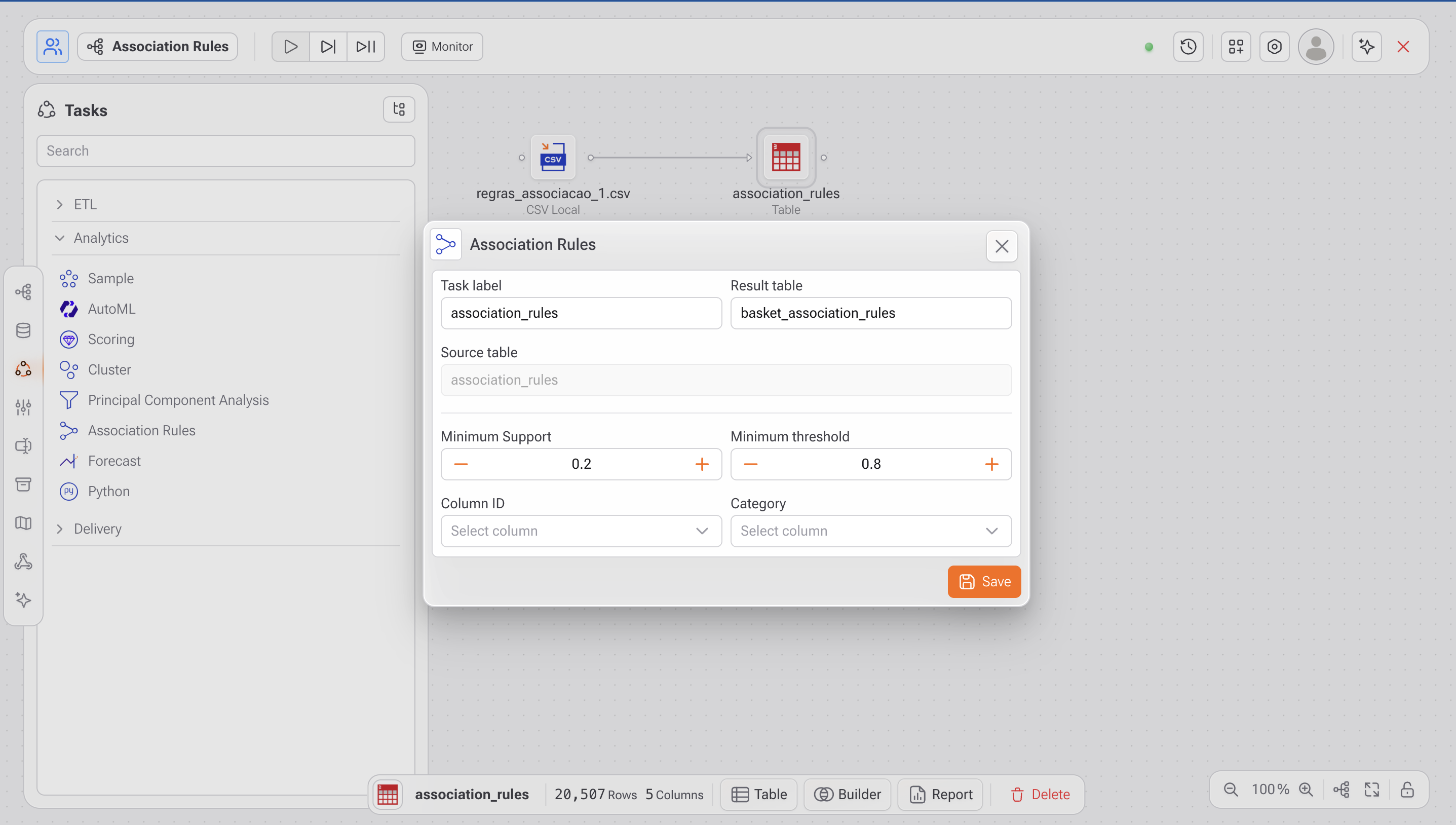Select the Forecast task item

[114, 461]
